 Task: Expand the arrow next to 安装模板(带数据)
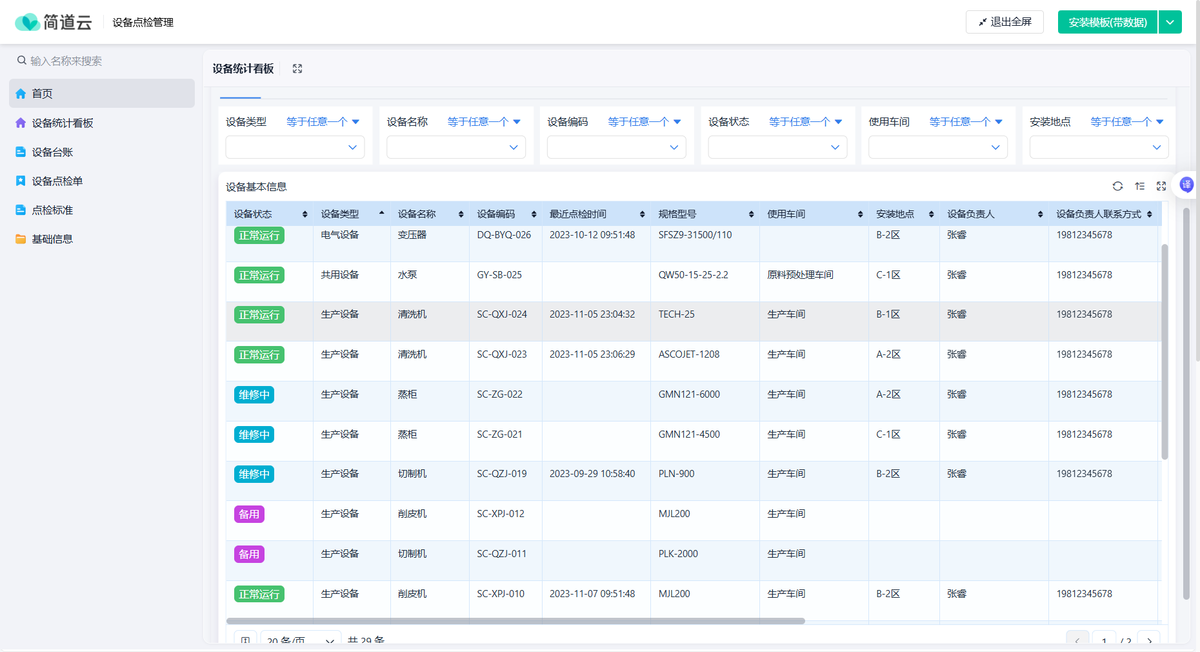[x=1170, y=22]
